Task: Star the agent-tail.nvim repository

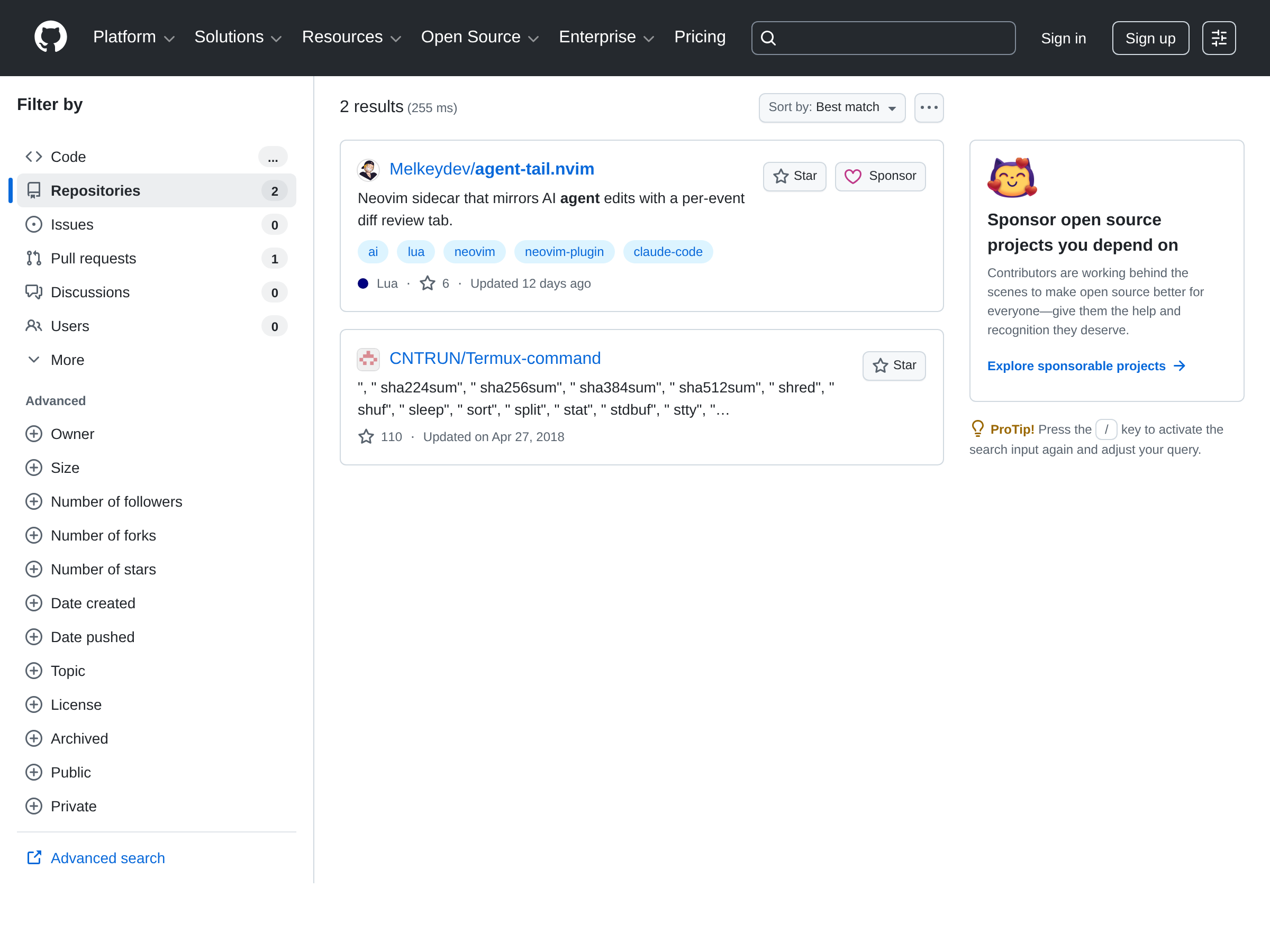Action: coord(794,176)
